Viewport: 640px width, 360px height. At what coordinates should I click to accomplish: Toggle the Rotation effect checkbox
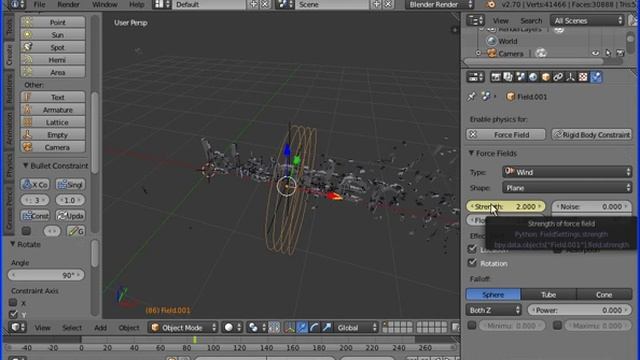point(472,262)
